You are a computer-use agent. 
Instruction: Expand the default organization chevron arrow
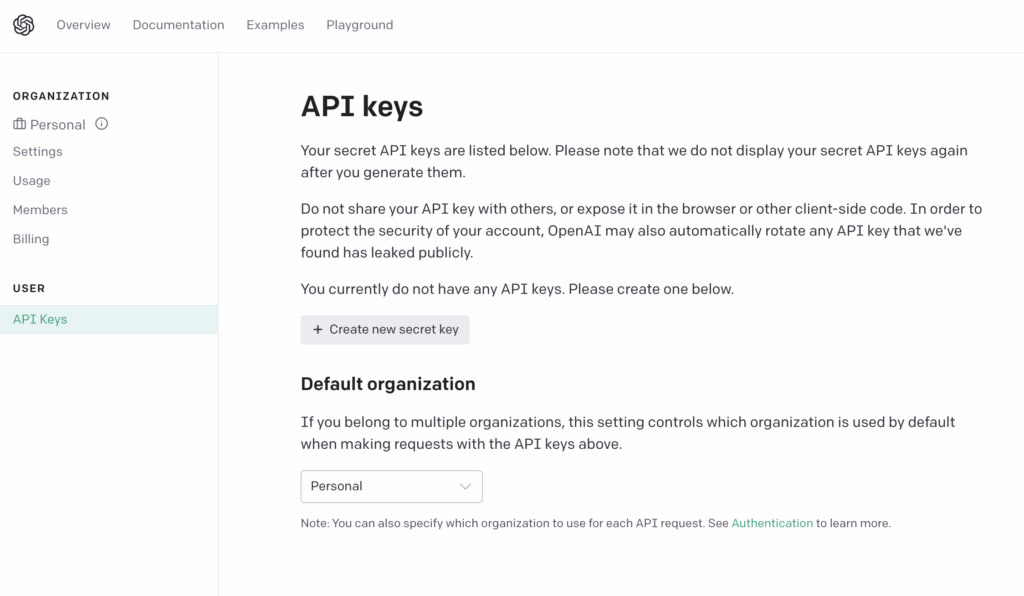(465, 486)
